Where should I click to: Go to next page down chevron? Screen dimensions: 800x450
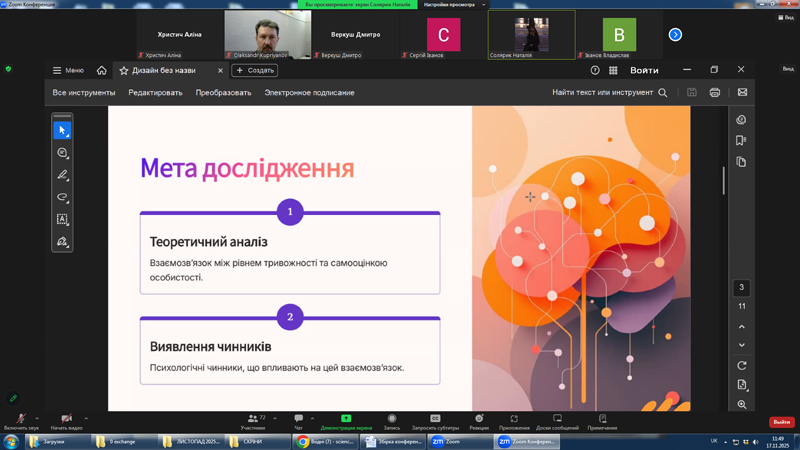pyautogui.click(x=741, y=345)
